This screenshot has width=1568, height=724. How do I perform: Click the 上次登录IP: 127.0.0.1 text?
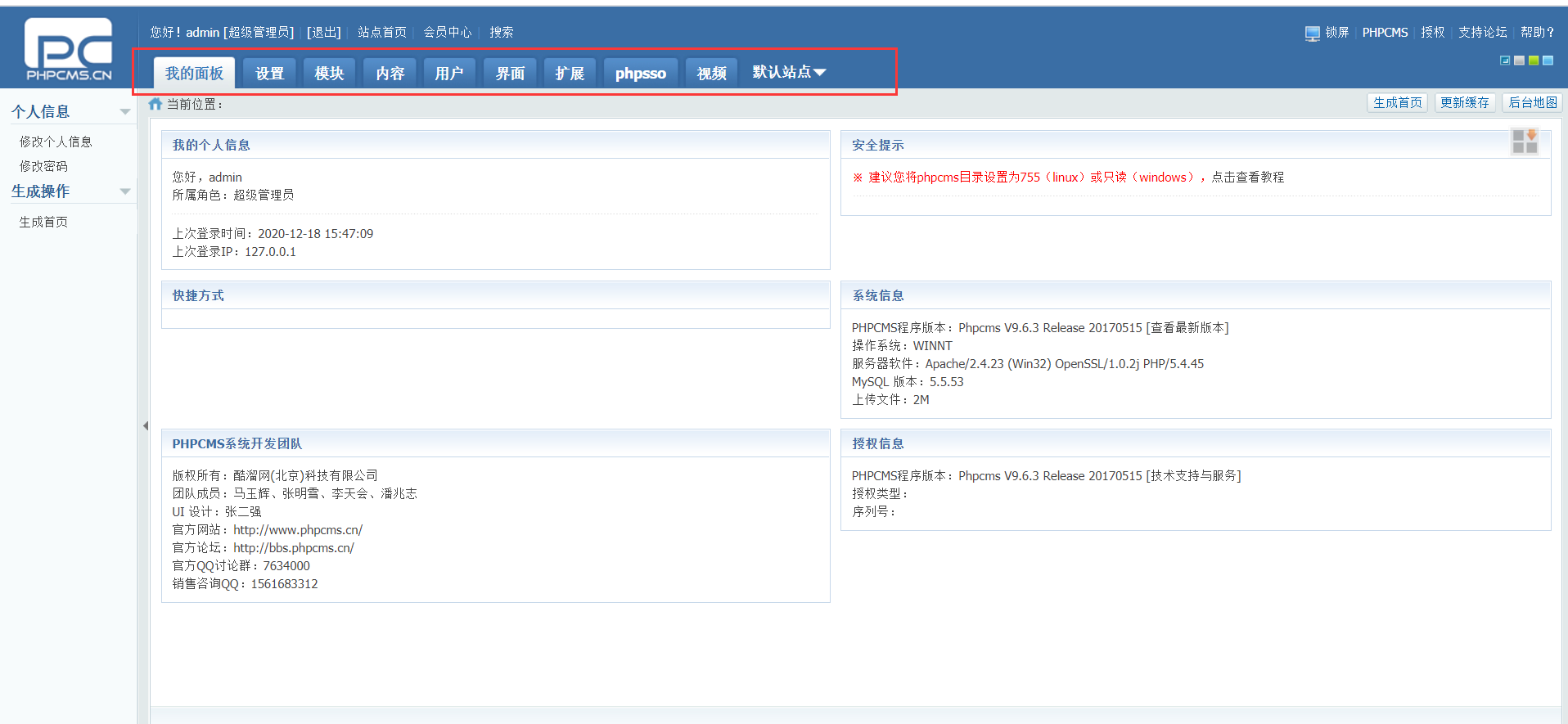click(x=234, y=251)
